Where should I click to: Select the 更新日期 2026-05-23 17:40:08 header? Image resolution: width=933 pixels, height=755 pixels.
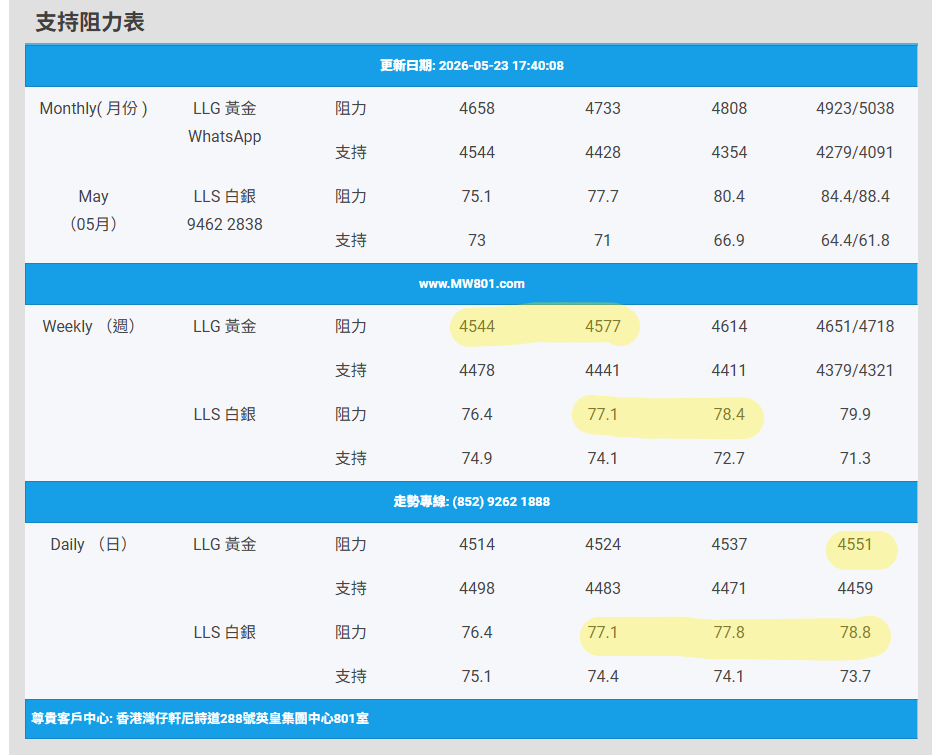pos(471,65)
